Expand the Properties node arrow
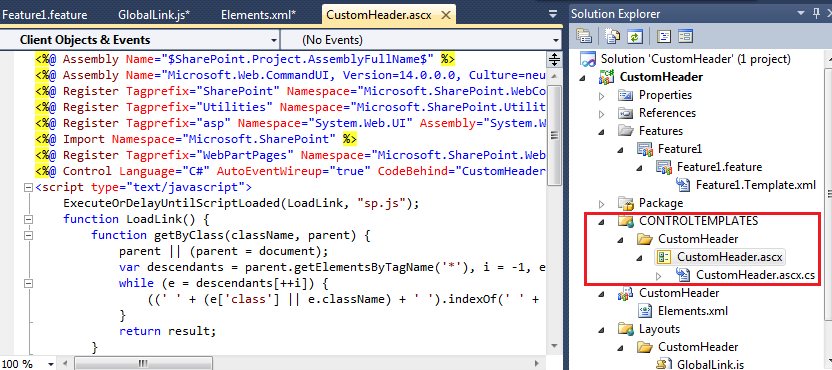This screenshot has width=832, height=370. point(602,96)
